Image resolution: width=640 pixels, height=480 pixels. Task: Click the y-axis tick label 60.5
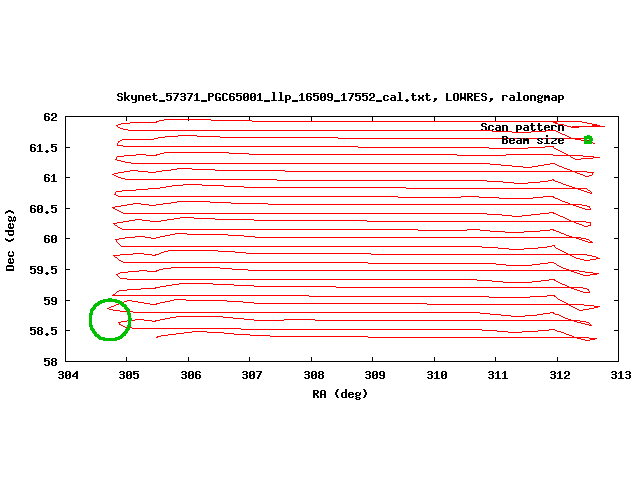click(43, 209)
